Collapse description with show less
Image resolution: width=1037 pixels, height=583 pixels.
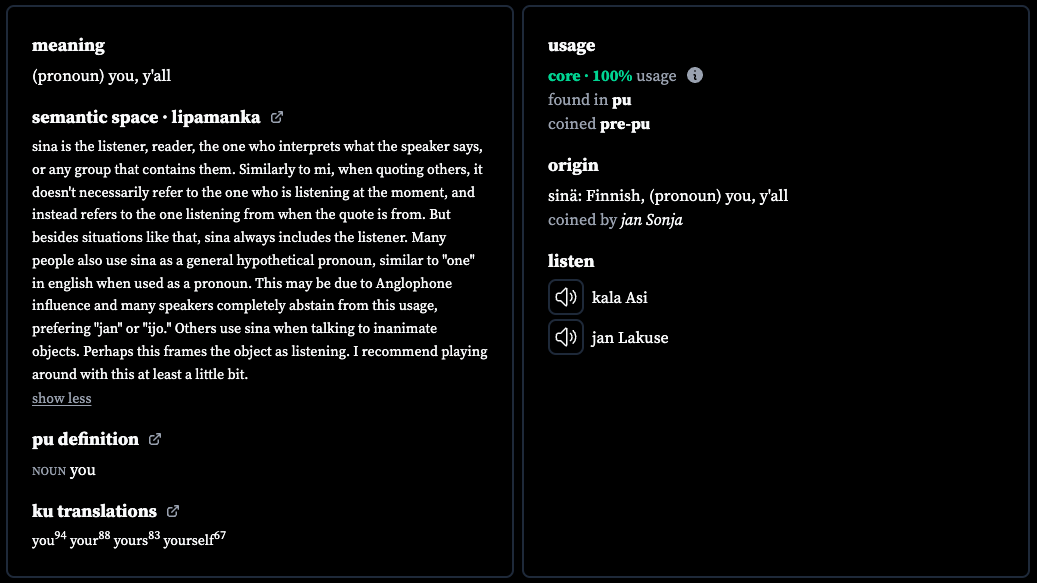(x=62, y=398)
